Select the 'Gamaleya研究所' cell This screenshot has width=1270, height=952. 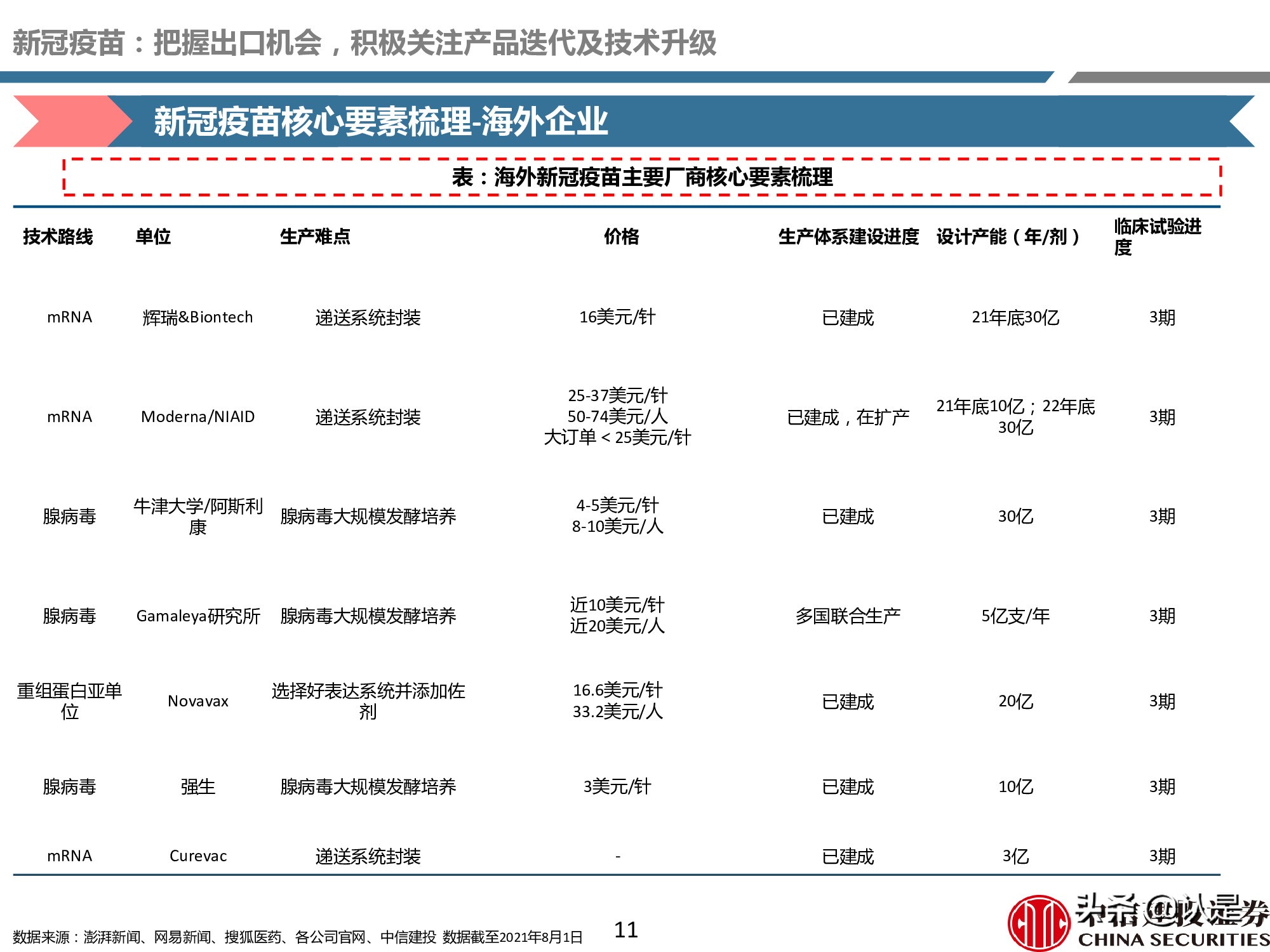[x=199, y=616]
